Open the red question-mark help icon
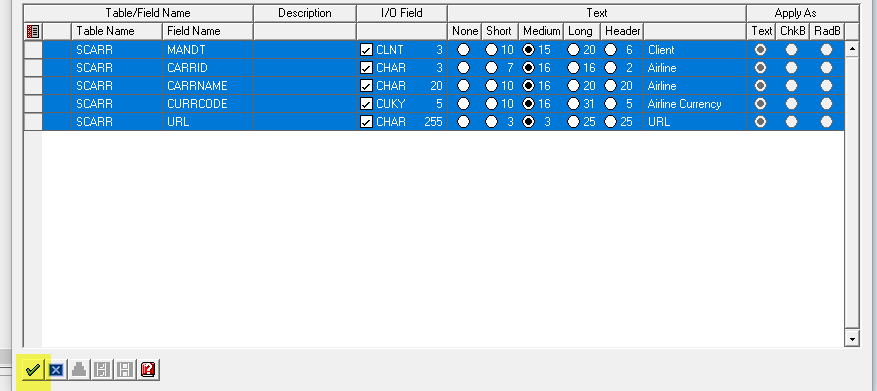Viewport: 877px width, 391px height. (148, 370)
